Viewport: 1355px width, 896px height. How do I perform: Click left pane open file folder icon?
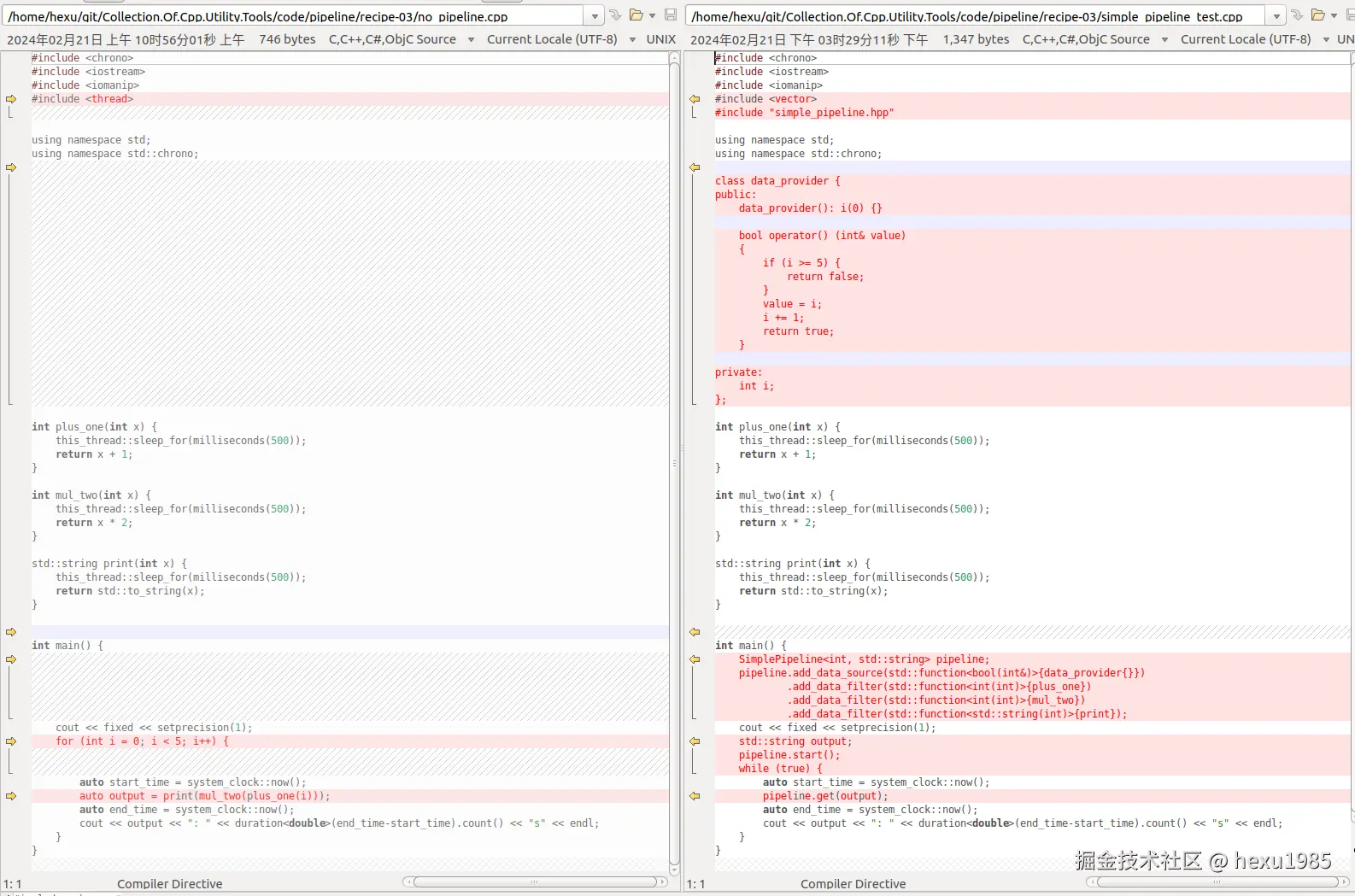(636, 15)
